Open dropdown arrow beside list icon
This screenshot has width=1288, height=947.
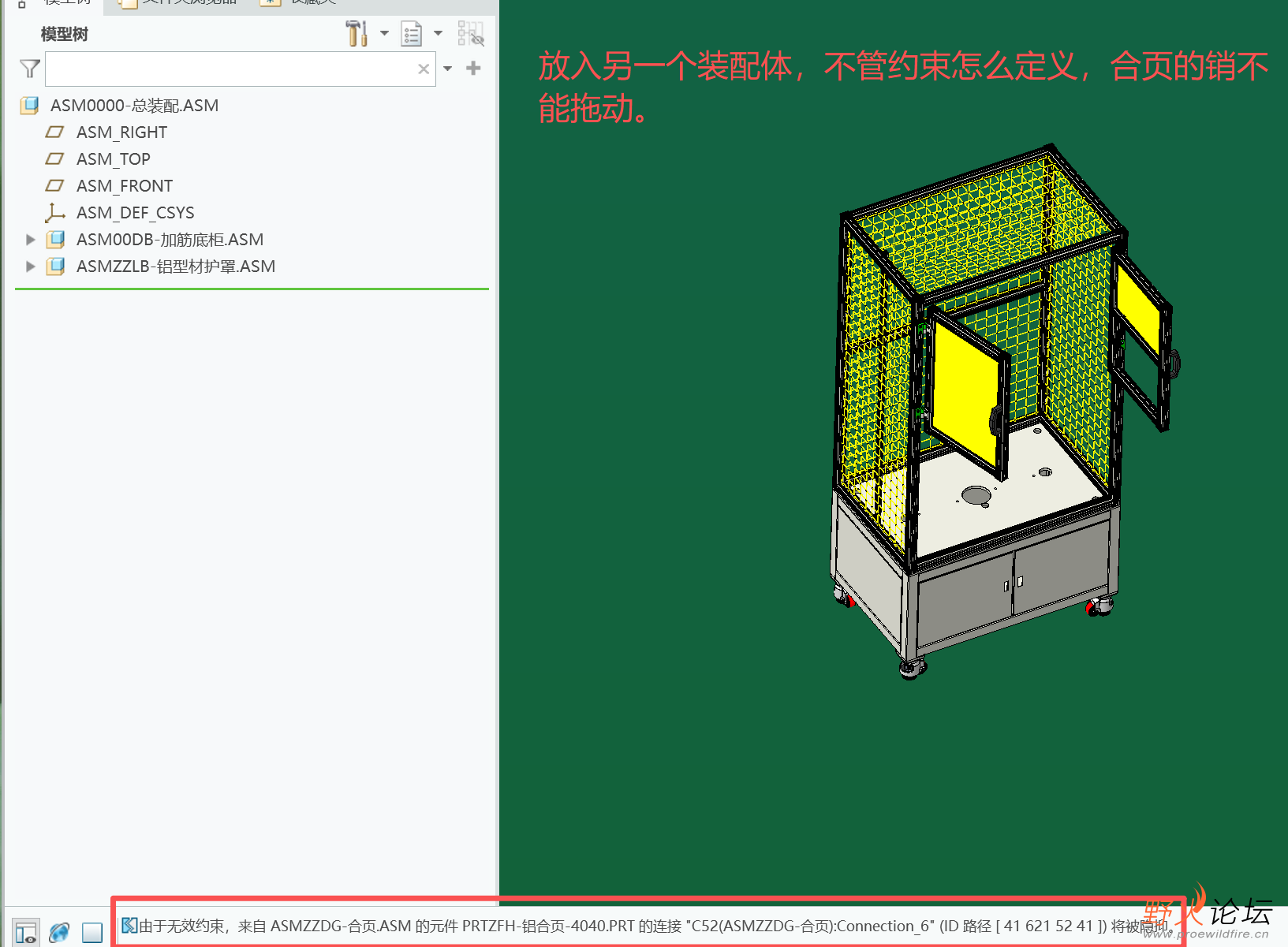(439, 34)
